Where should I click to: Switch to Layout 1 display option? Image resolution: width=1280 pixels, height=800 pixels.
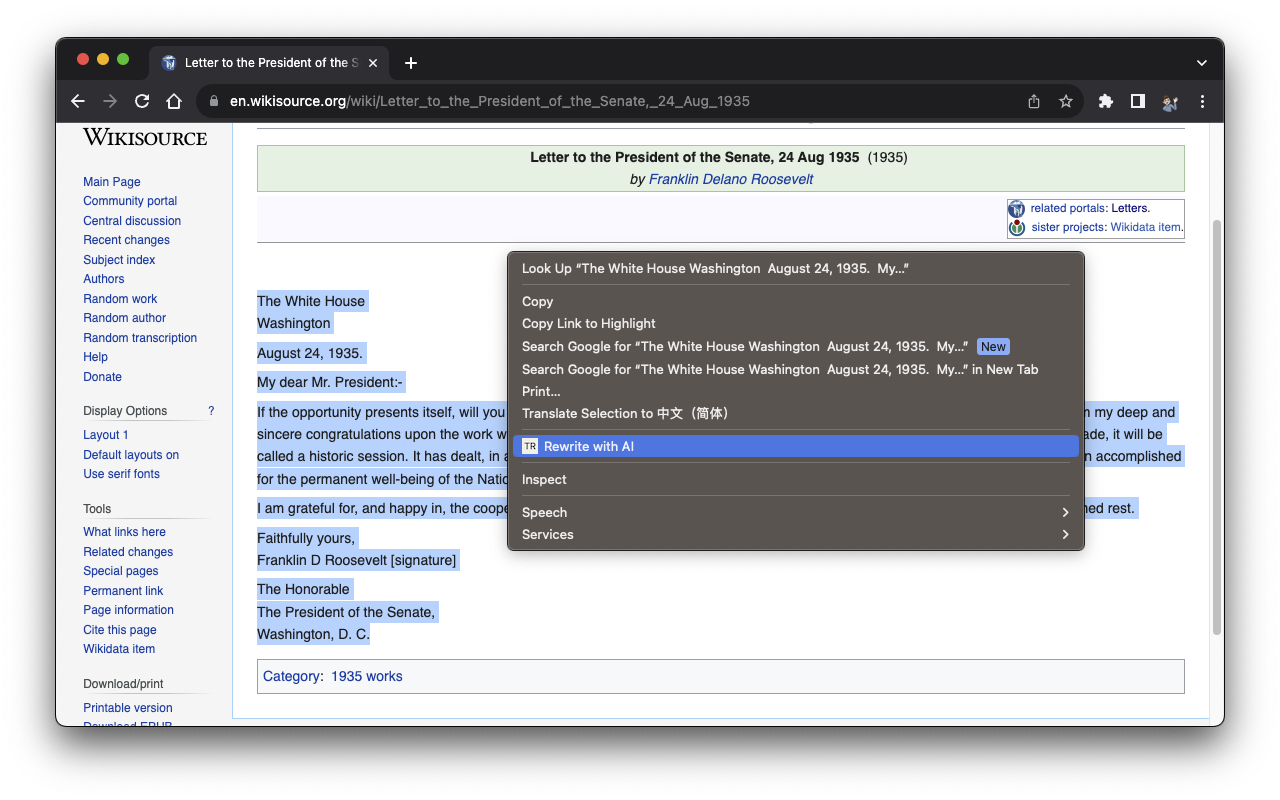pos(105,434)
